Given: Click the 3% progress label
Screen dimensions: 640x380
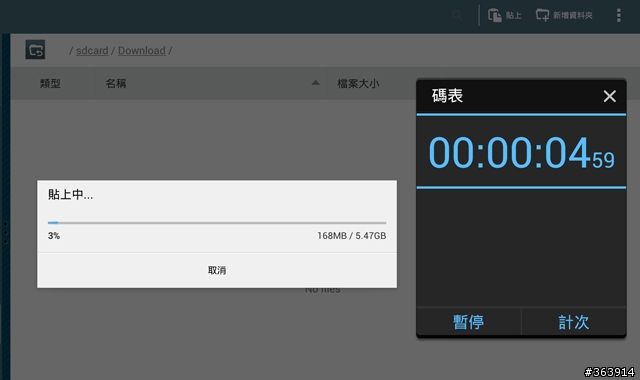Looking at the screenshot, I should tap(54, 236).
